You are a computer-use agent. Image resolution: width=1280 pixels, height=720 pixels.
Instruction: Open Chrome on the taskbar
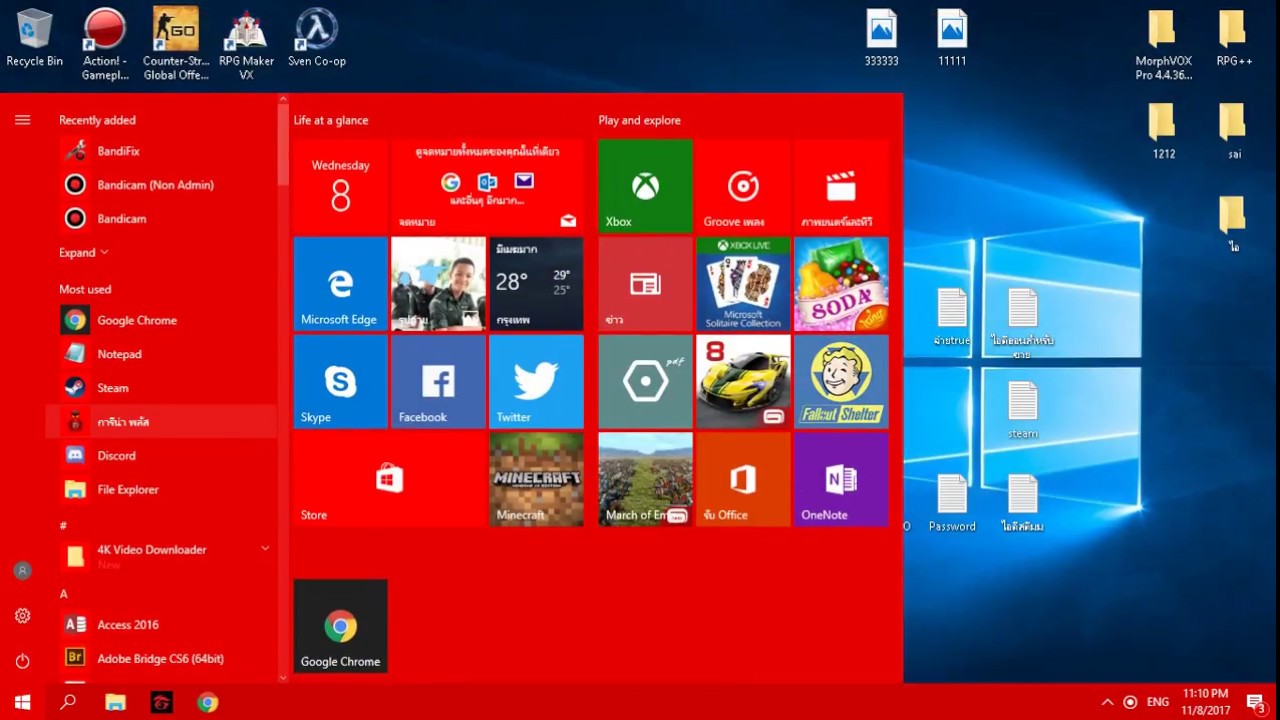(x=207, y=702)
